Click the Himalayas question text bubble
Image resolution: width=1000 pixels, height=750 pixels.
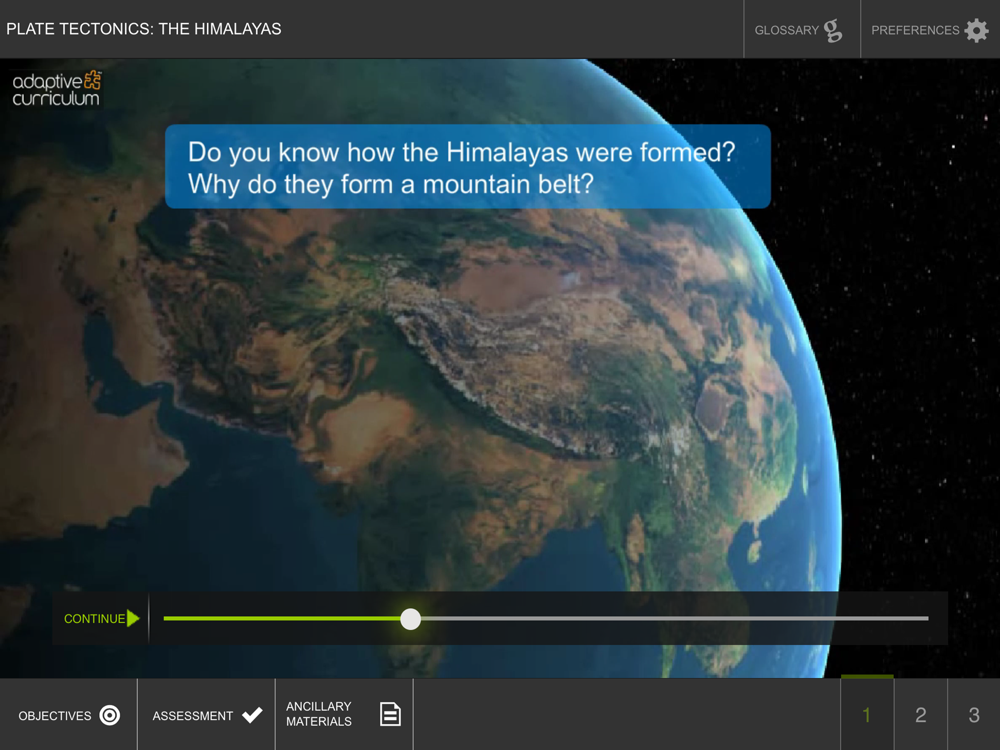pos(467,167)
